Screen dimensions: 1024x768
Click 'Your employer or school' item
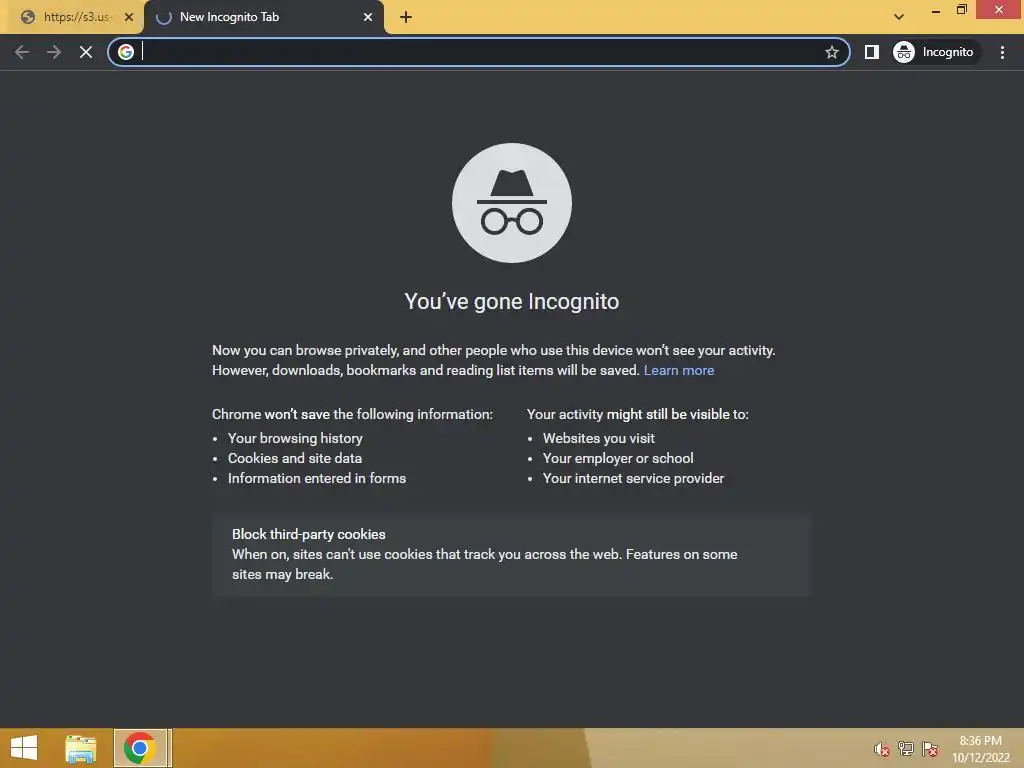tap(618, 458)
